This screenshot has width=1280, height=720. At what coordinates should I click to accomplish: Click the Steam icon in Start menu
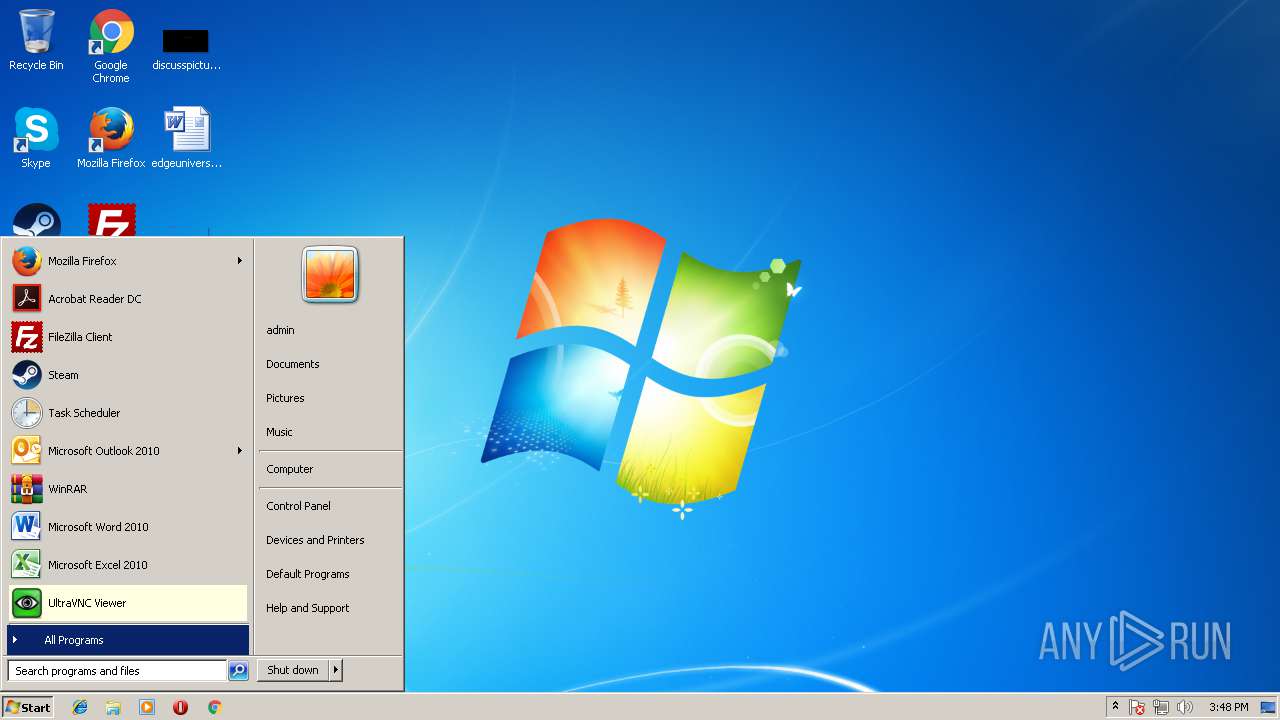coord(27,375)
